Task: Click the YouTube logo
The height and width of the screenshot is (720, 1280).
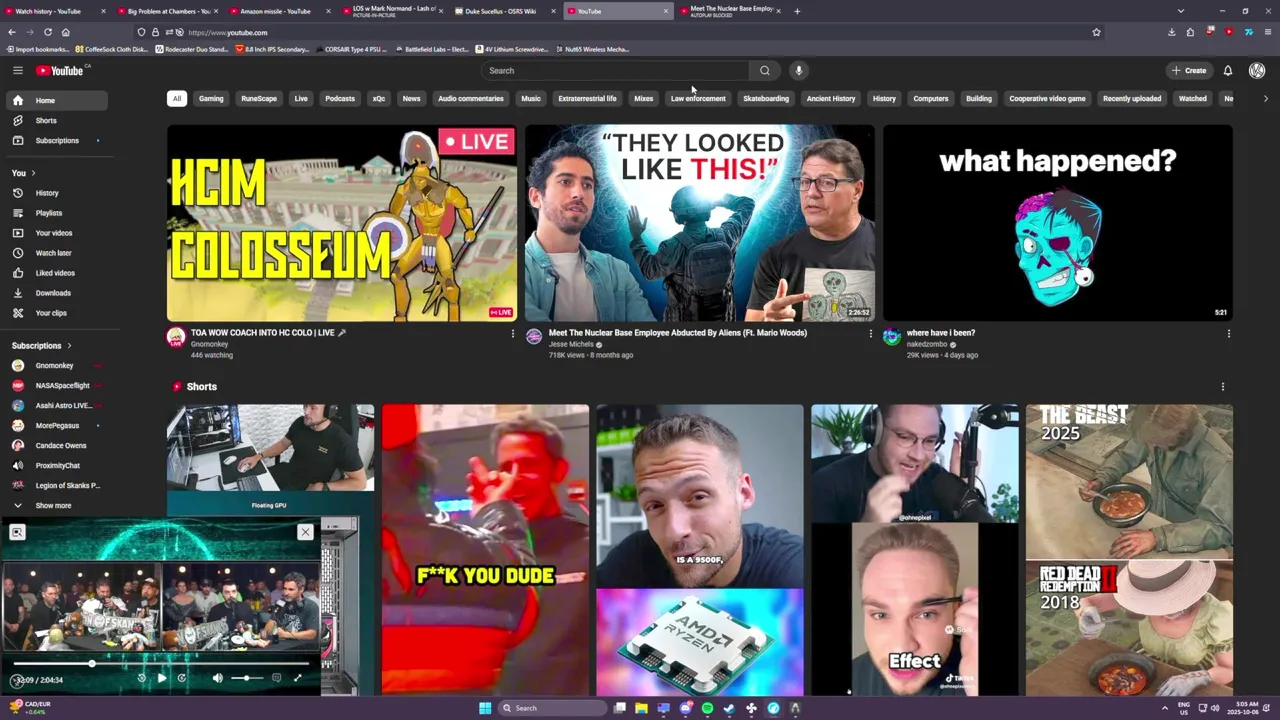Action: (60, 70)
